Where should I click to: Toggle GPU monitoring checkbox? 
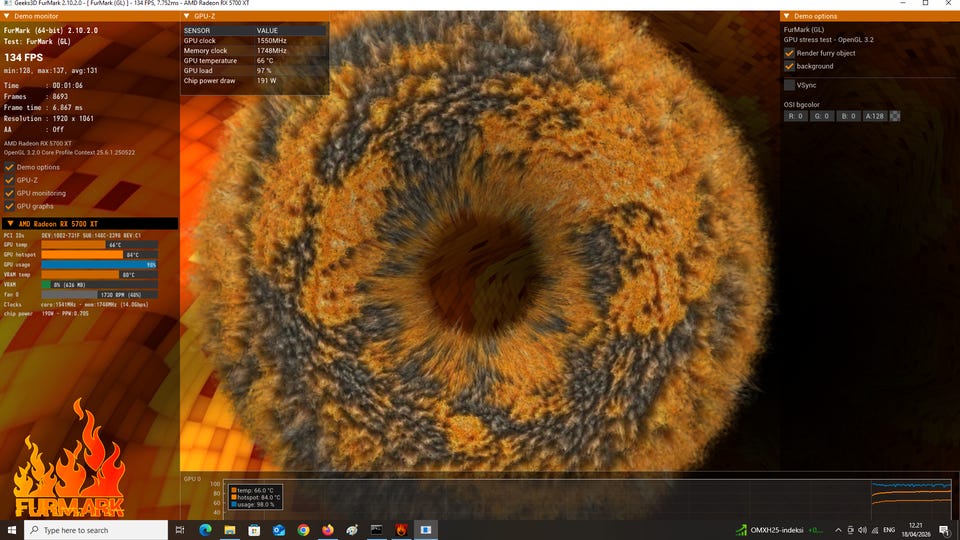pyautogui.click(x=9, y=193)
